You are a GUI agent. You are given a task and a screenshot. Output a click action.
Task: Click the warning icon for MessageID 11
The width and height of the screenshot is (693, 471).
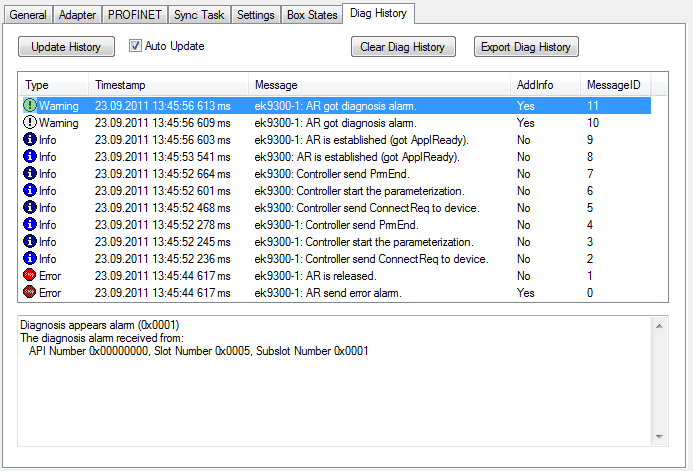(x=29, y=105)
